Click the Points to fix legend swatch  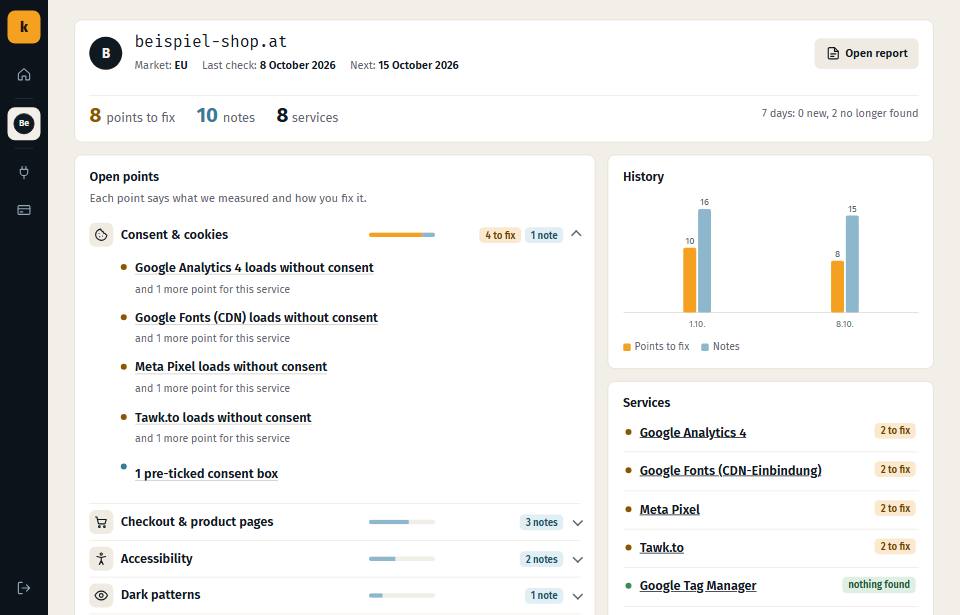(x=627, y=347)
